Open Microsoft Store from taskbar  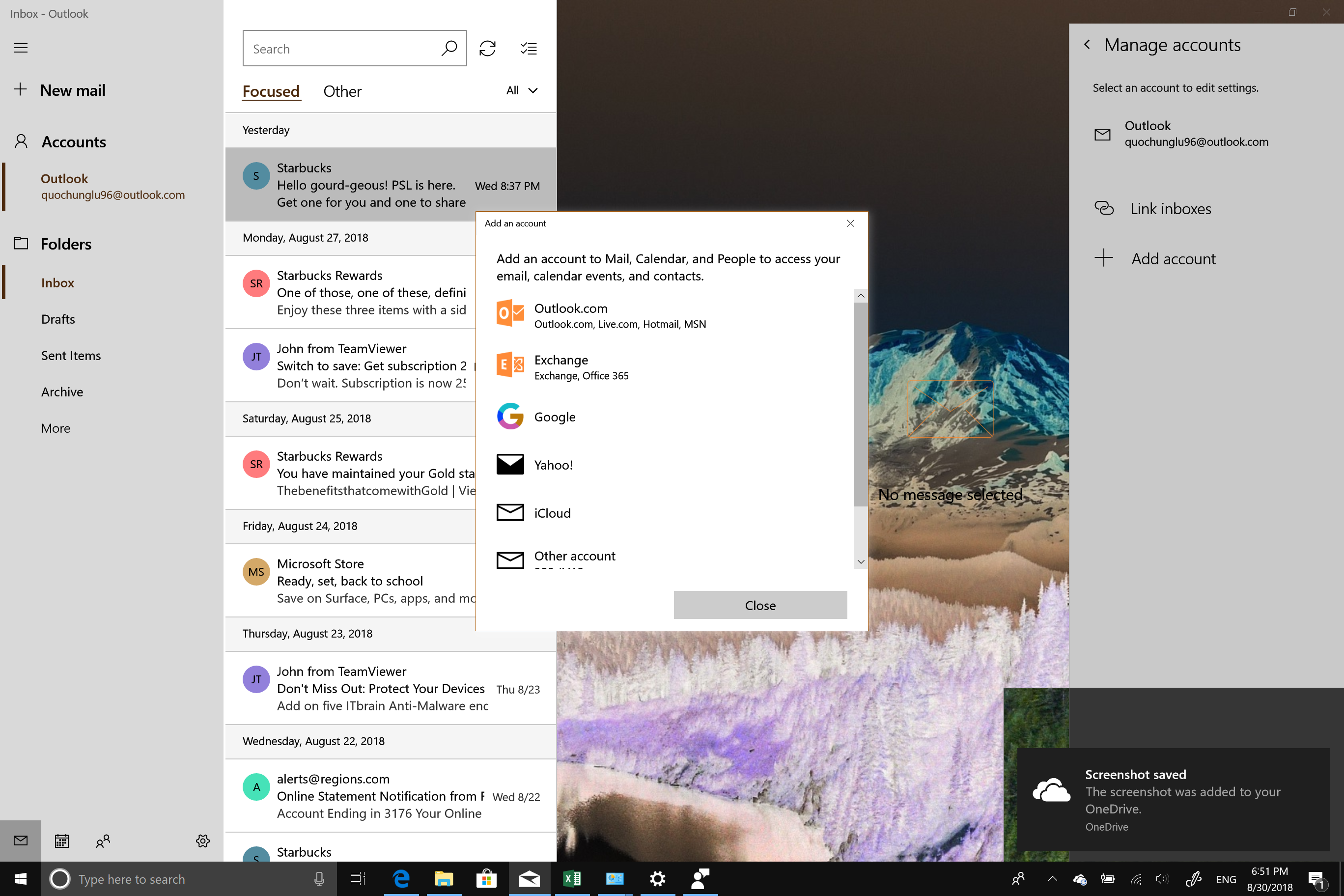(486, 879)
